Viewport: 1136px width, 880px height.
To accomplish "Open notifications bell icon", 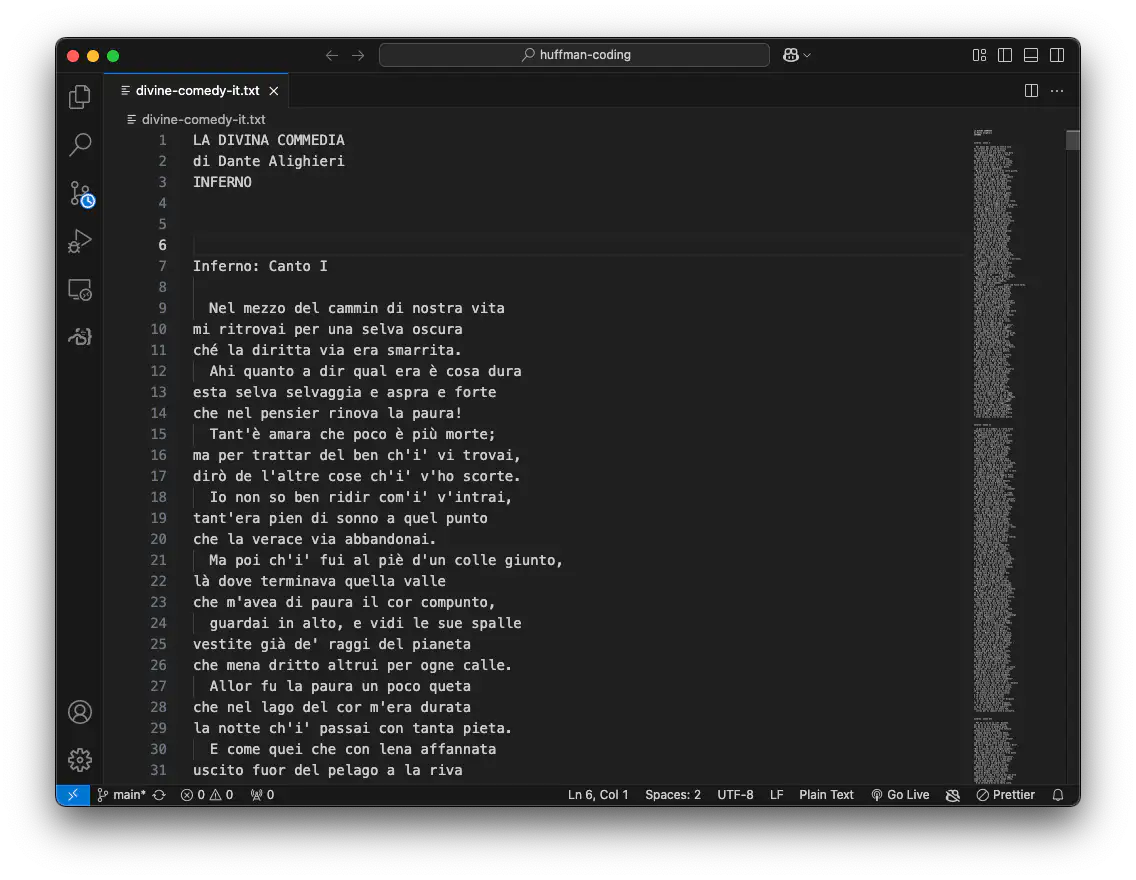I will [x=1058, y=795].
